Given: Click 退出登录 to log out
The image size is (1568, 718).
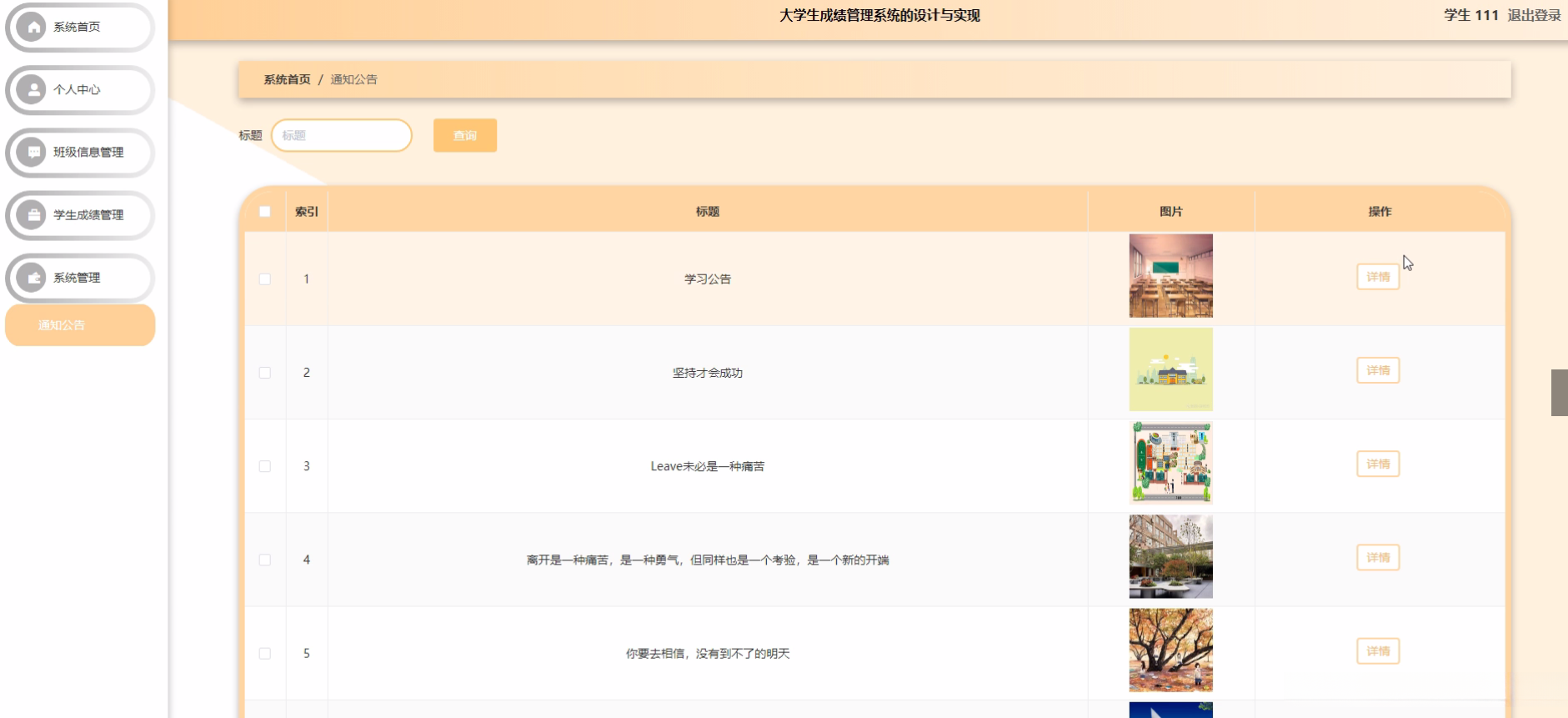Looking at the screenshot, I should tap(1534, 15).
